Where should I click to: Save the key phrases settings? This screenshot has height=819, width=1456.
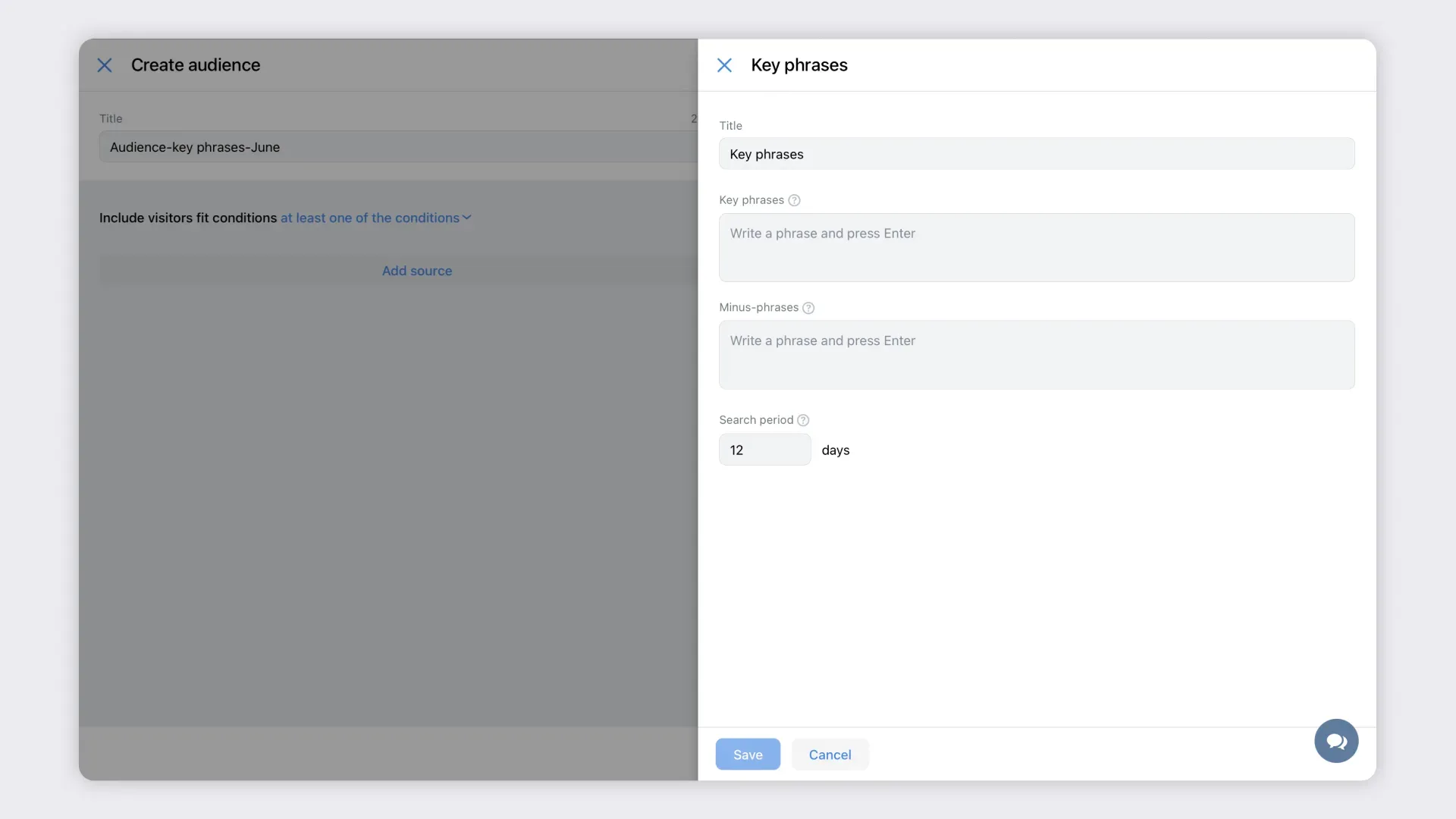747,755
